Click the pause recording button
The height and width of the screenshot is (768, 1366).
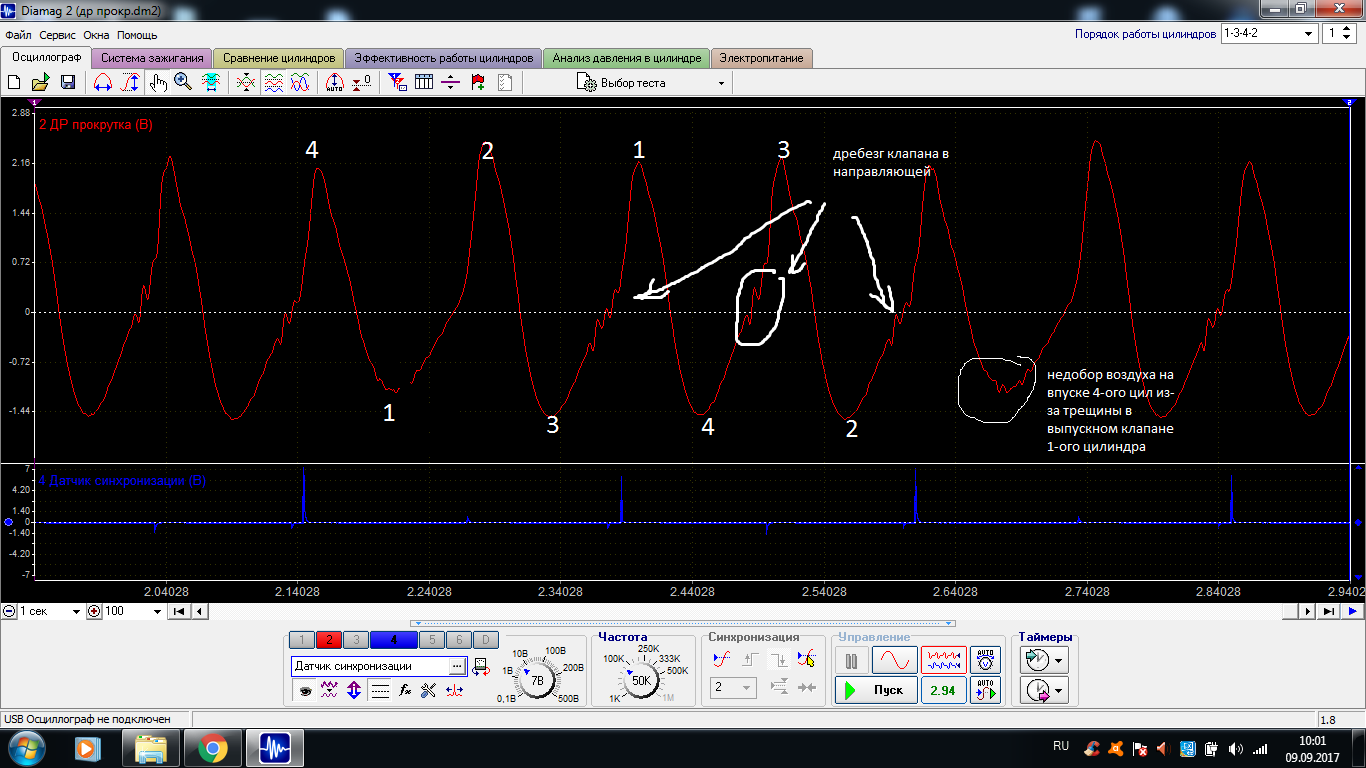[851, 660]
